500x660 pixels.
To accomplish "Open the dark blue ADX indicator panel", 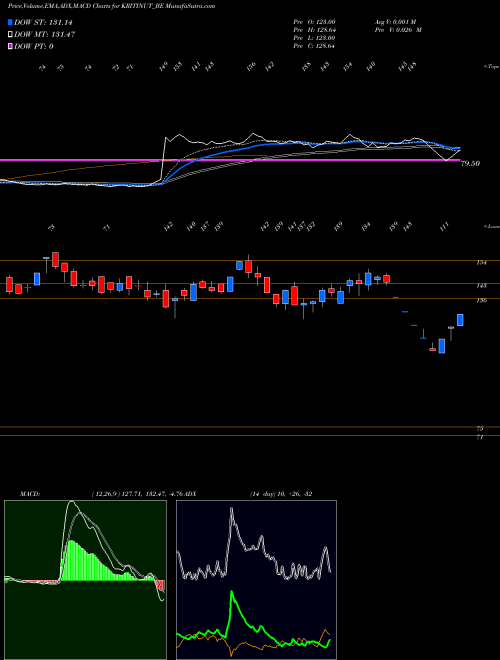I will coord(256,580).
